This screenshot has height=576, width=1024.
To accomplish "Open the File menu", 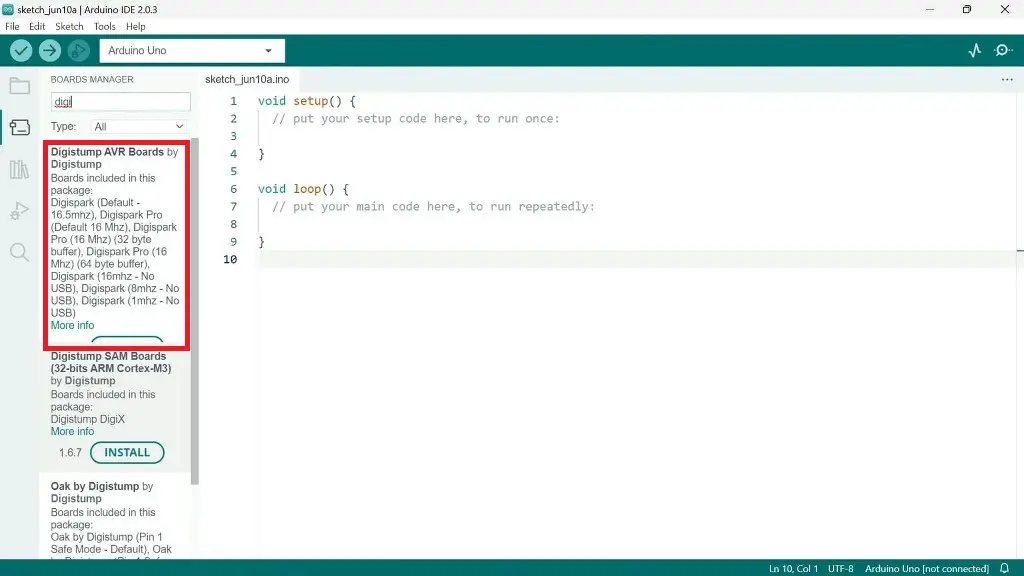I will click(12, 27).
